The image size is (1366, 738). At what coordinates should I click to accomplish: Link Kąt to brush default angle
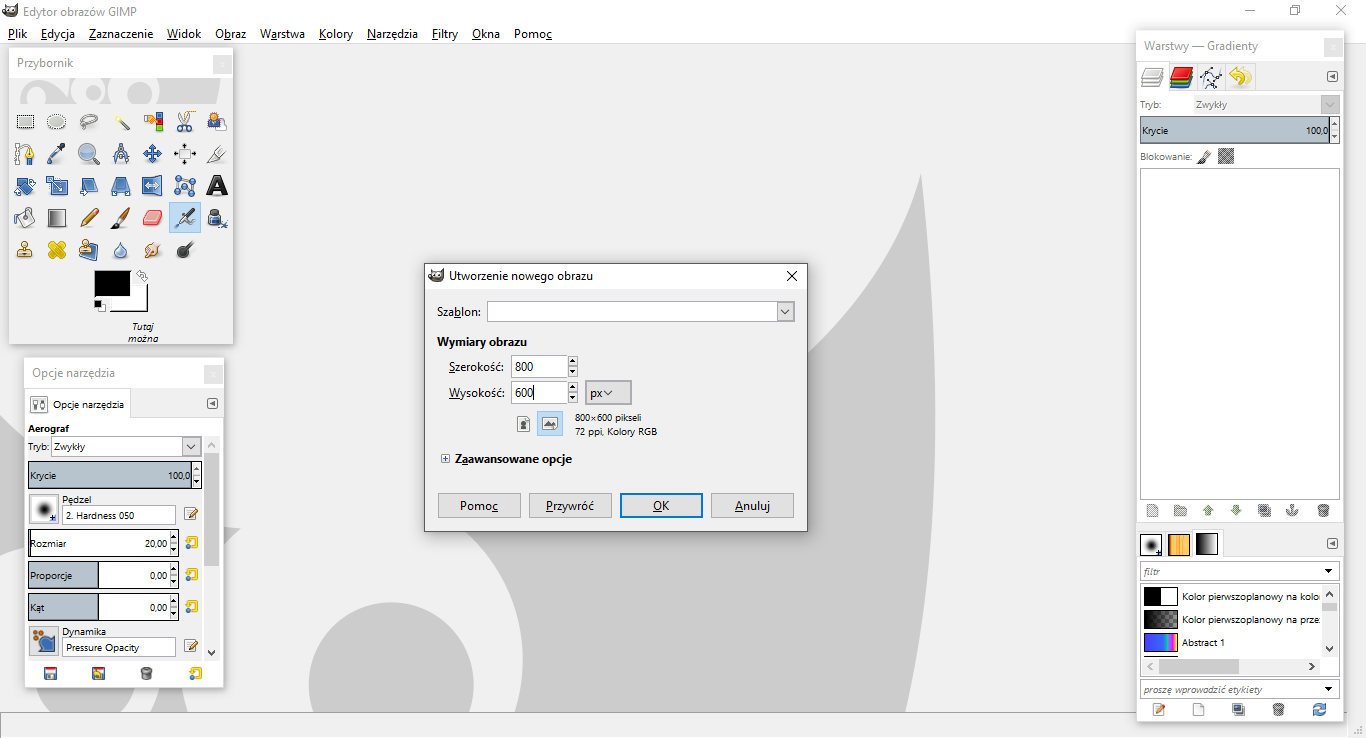[191, 607]
